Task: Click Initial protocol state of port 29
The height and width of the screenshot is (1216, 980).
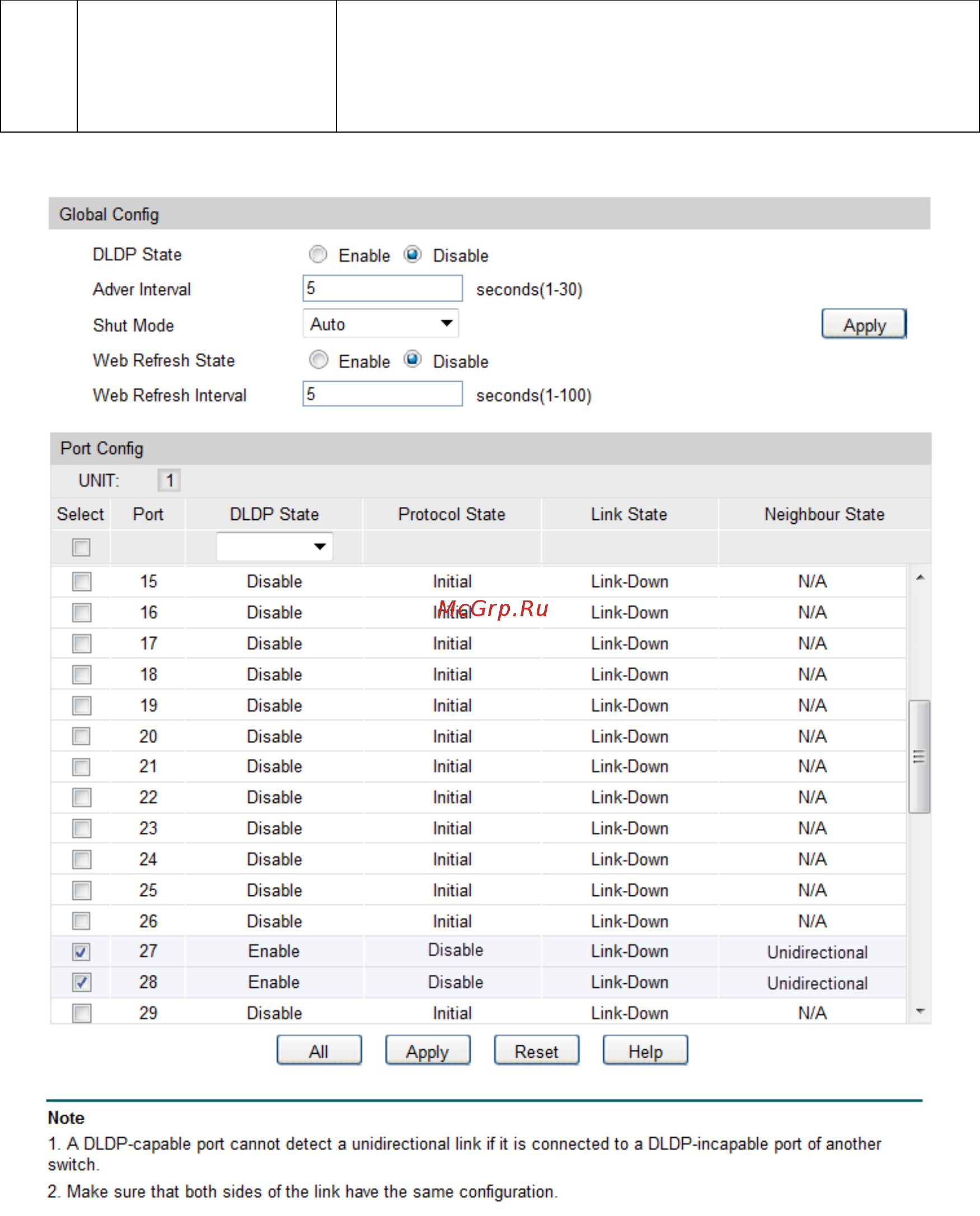Action: coord(452,1013)
